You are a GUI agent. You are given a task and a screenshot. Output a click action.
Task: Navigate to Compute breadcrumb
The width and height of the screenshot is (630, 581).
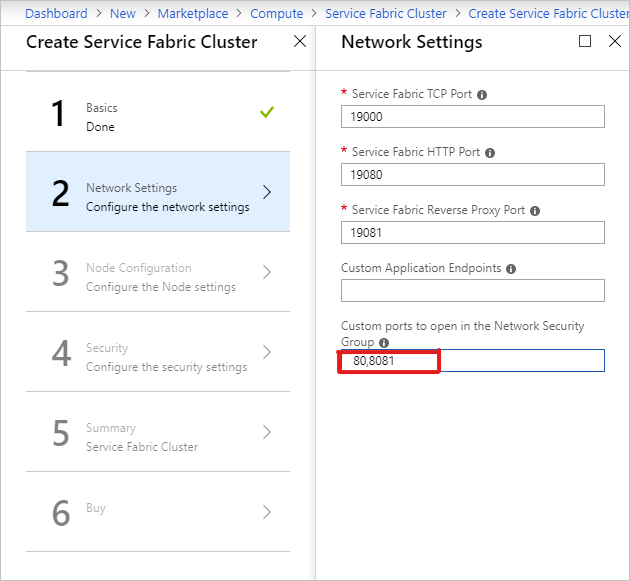tap(276, 13)
